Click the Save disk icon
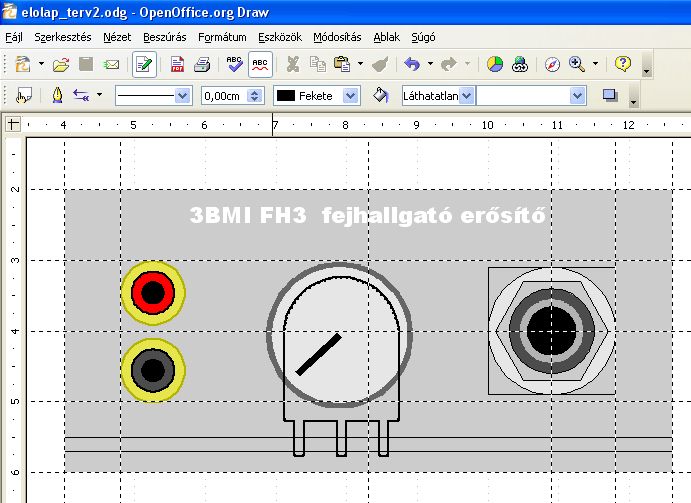 tap(86, 64)
